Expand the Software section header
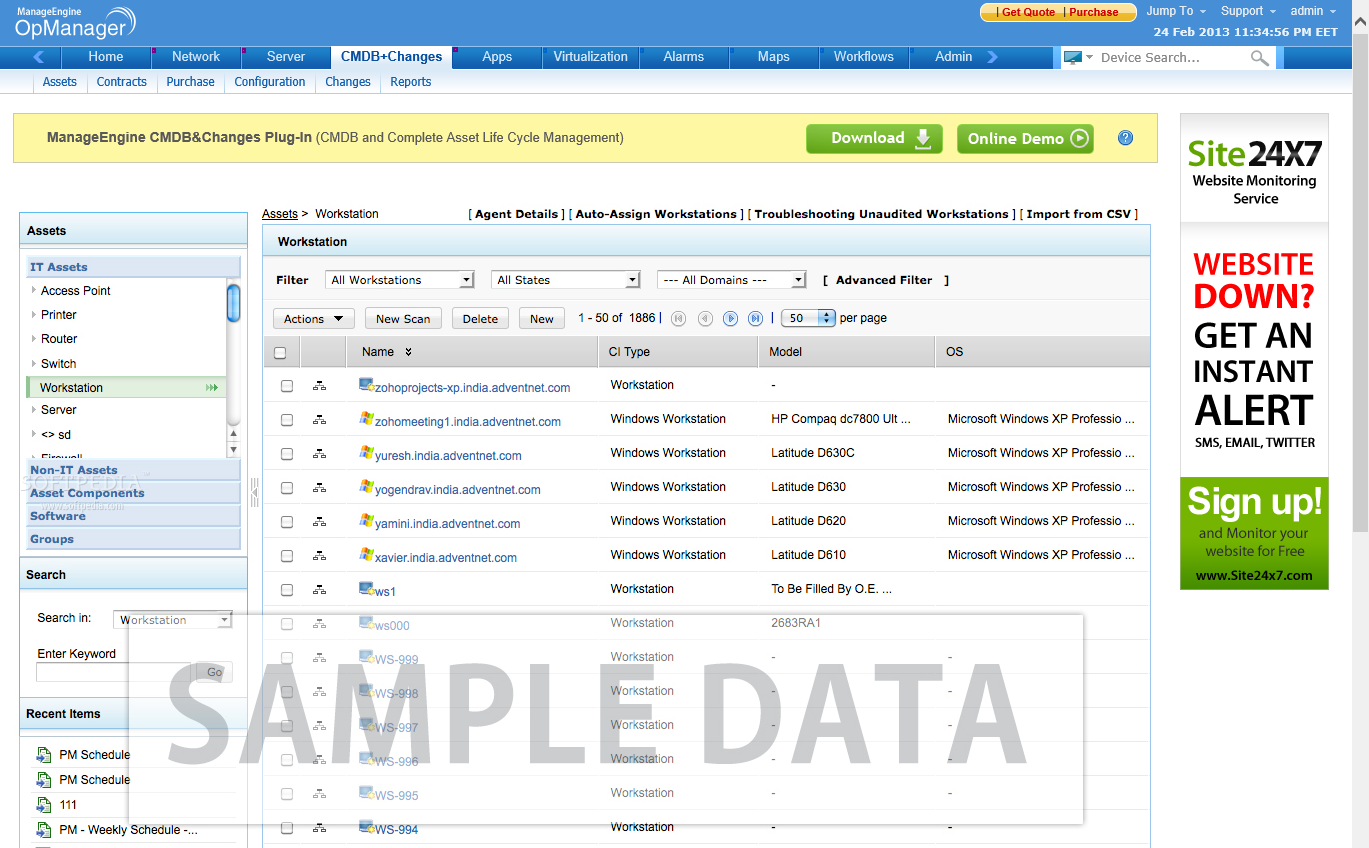The height and width of the screenshot is (848, 1369). pos(133,516)
